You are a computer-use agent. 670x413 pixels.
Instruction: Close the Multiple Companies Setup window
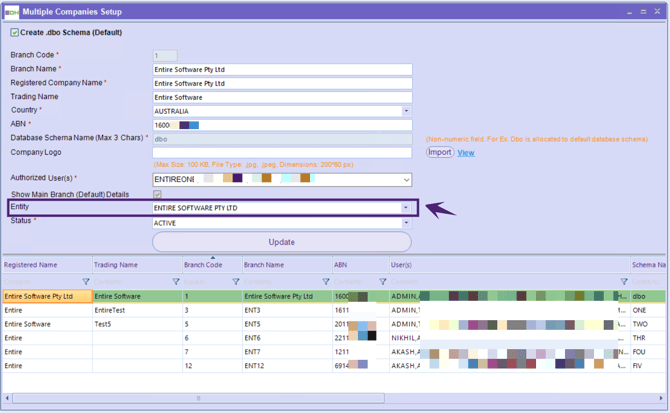657,12
